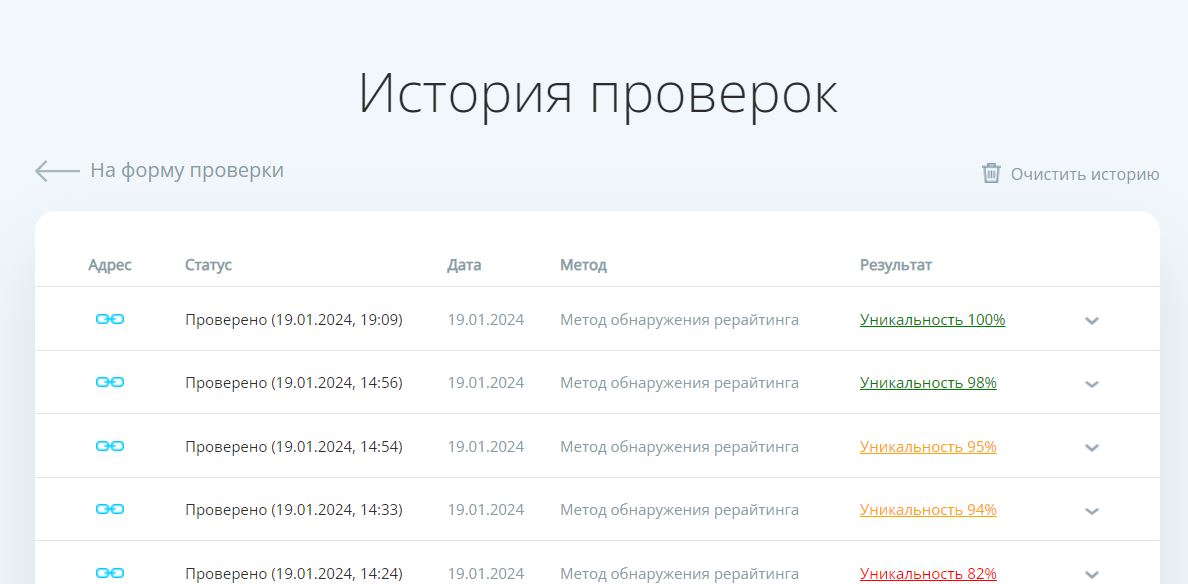Expand the 98% uniqueness row chevron

[1092, 384]
